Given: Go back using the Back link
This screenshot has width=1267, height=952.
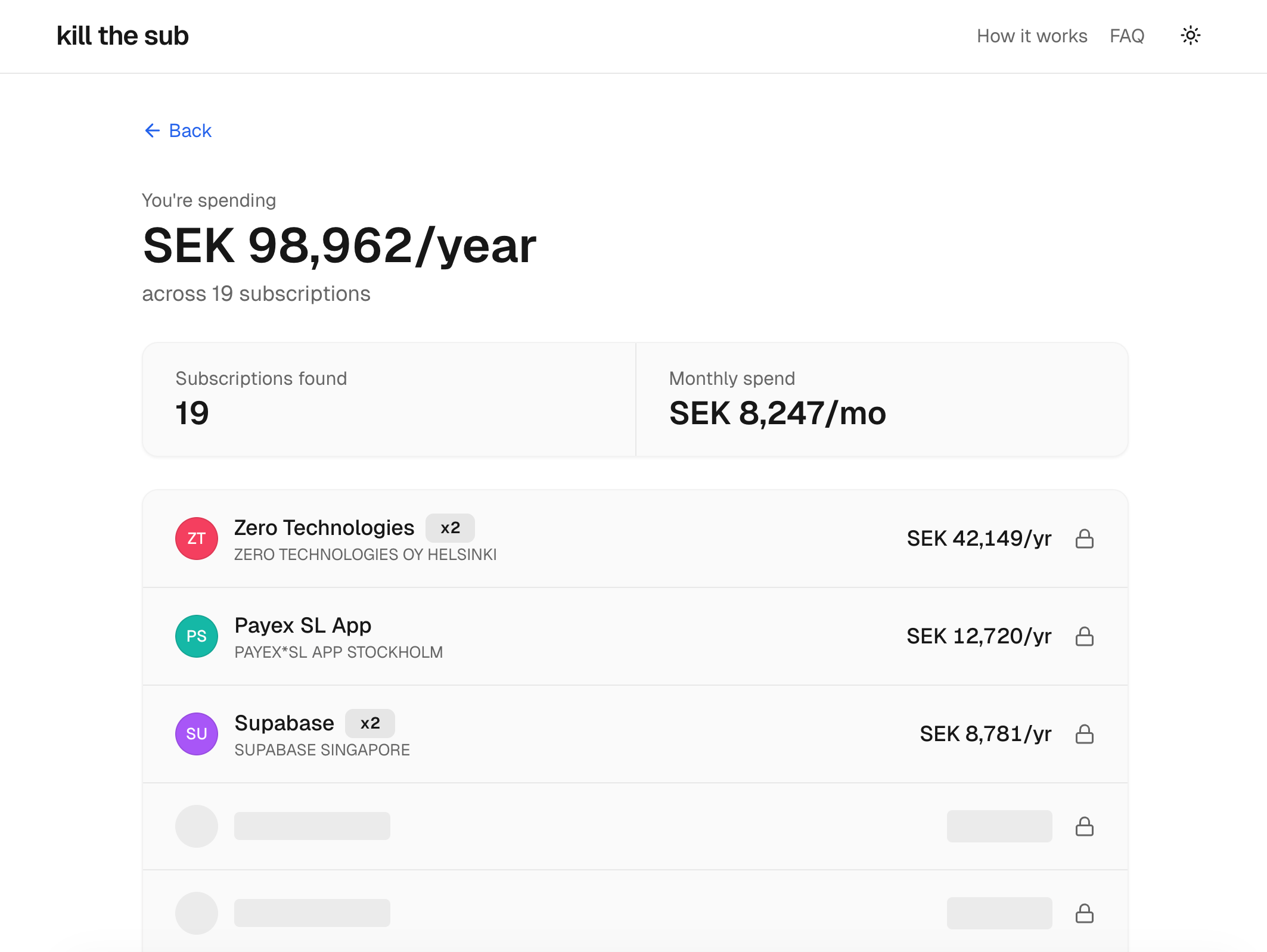Looking at the screenshot, I should (x=190, y=130).
